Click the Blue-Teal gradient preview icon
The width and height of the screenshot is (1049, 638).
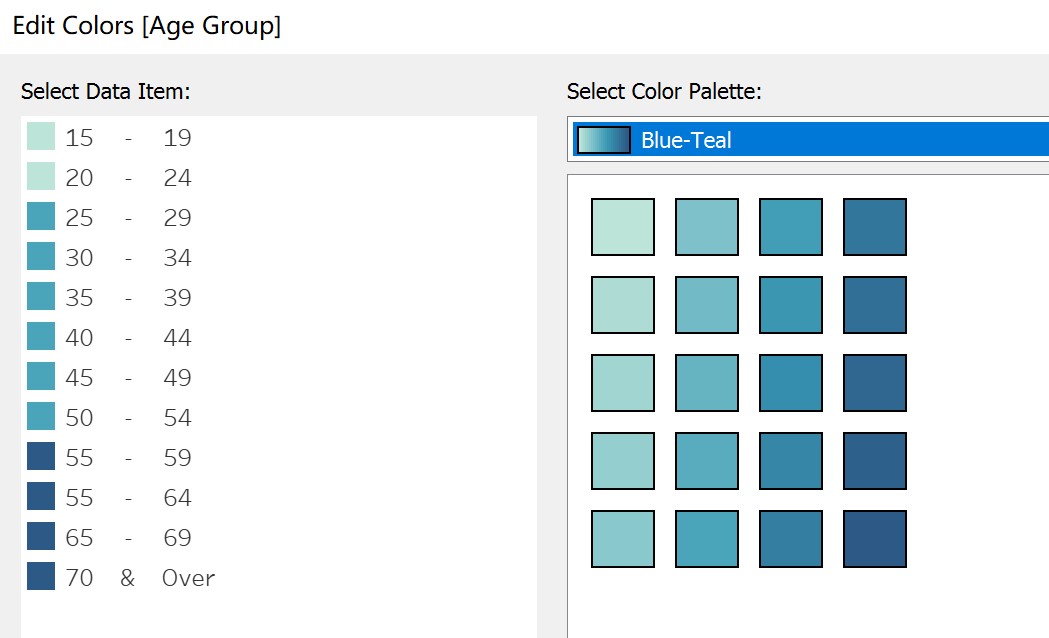[604, 140]
